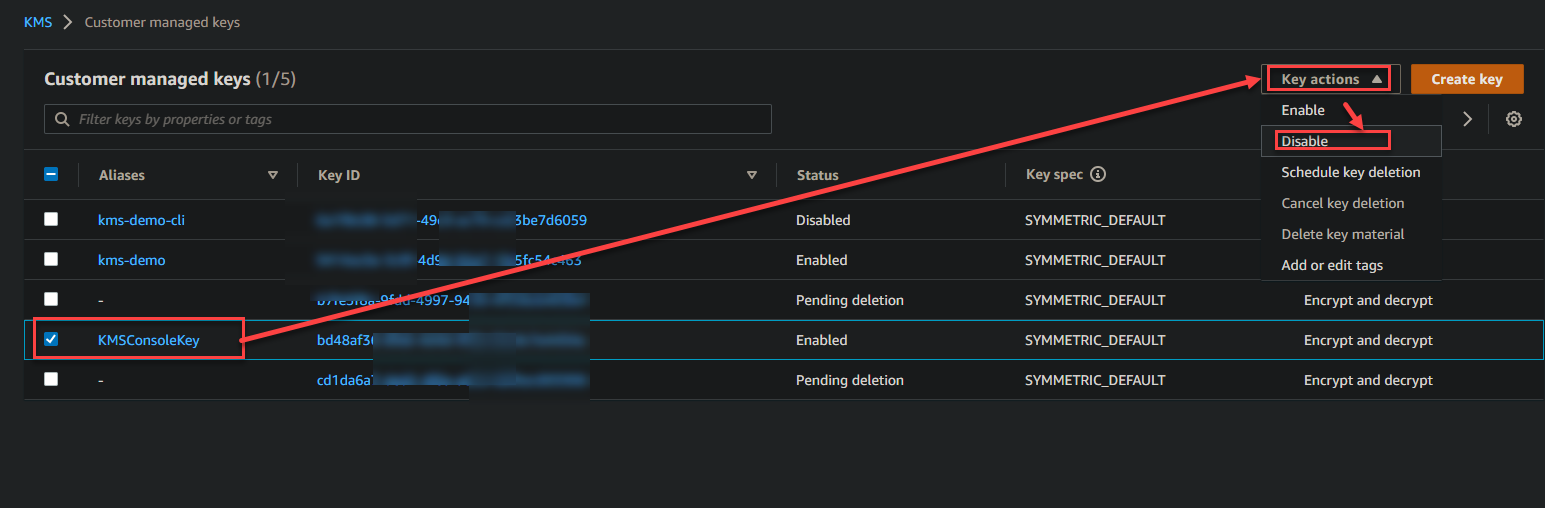The height and width of the screenshot is (508, 1545).
Task: Click Encrypt and decrypt in cd1da6a row
Action: click(1368, 380)
